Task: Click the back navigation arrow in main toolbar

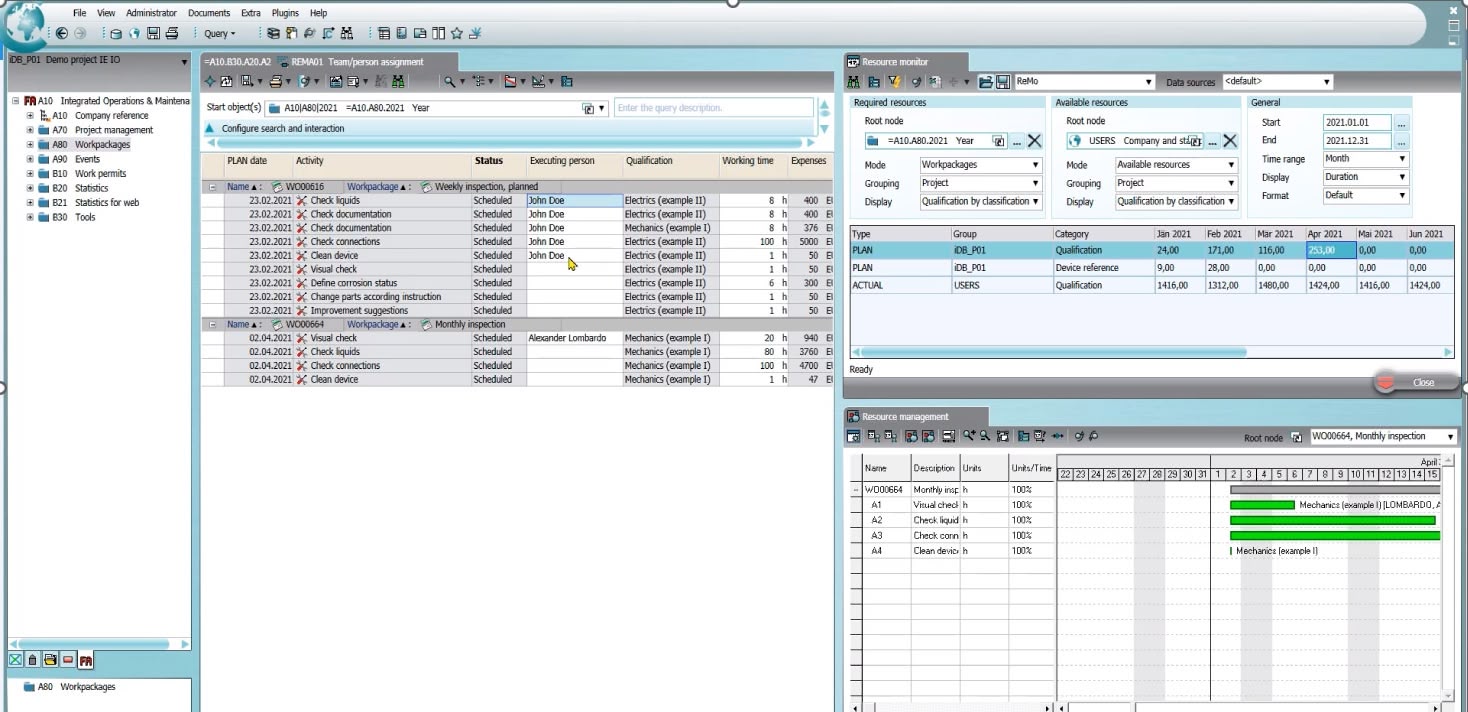Action: 62,33
